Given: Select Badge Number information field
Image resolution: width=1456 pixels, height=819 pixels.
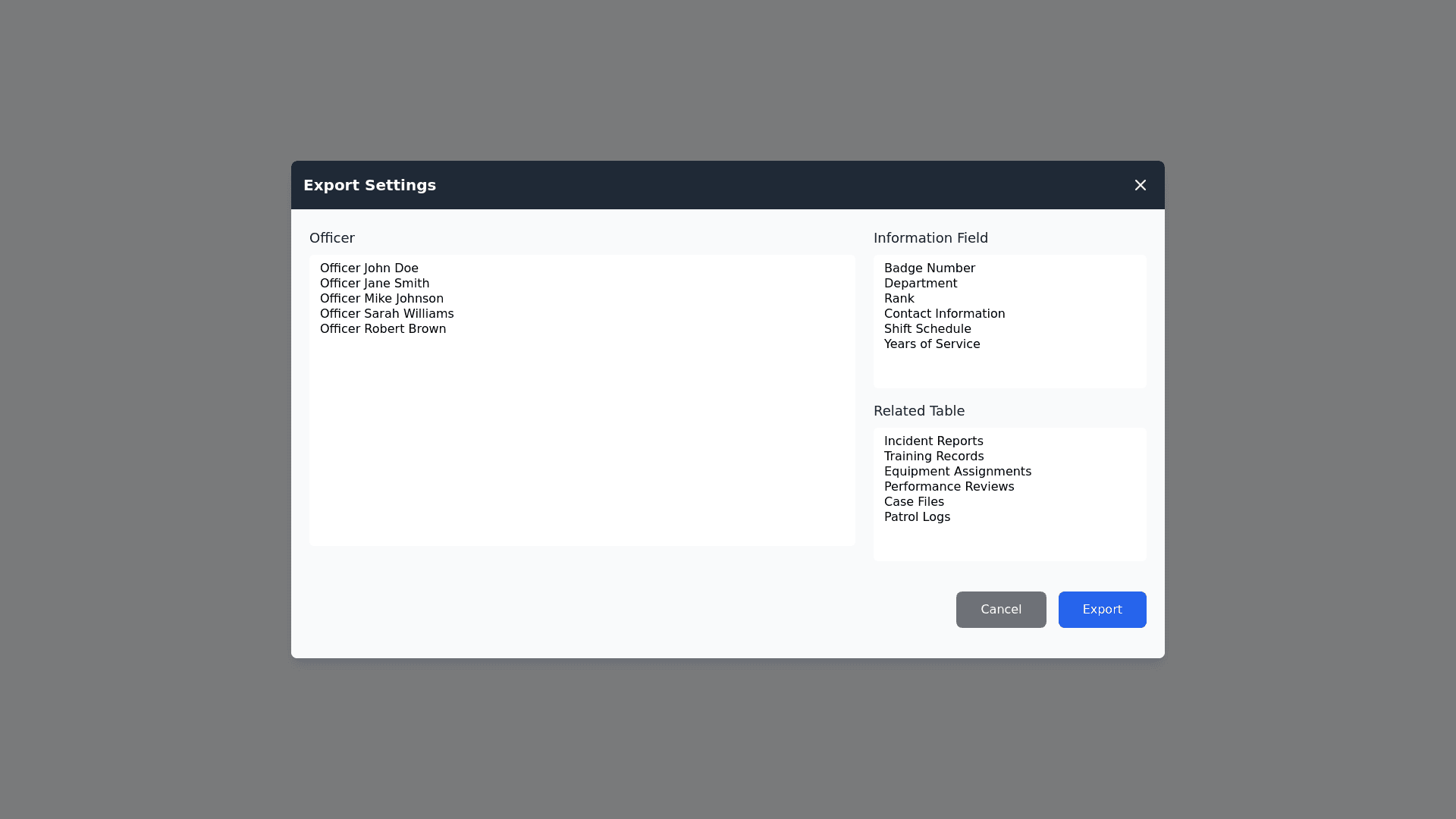Looking at the screenshot, I should pos(930,268).
